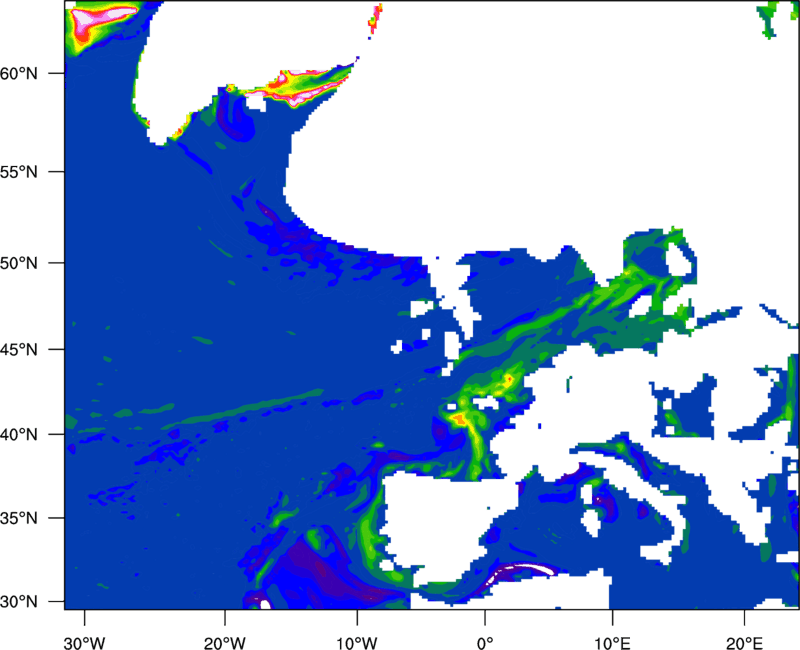800x650 pixels.
Task: Click the 60°N latitude label
Action: tap(19, 73)
